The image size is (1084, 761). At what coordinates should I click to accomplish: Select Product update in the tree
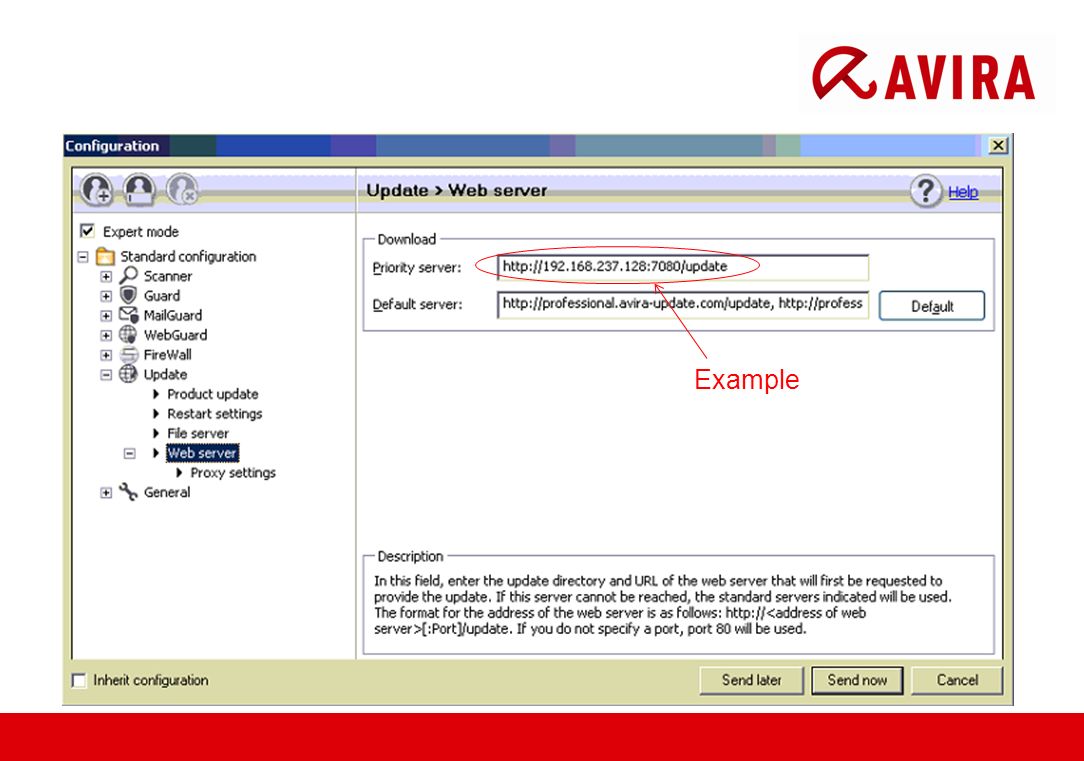213,394
